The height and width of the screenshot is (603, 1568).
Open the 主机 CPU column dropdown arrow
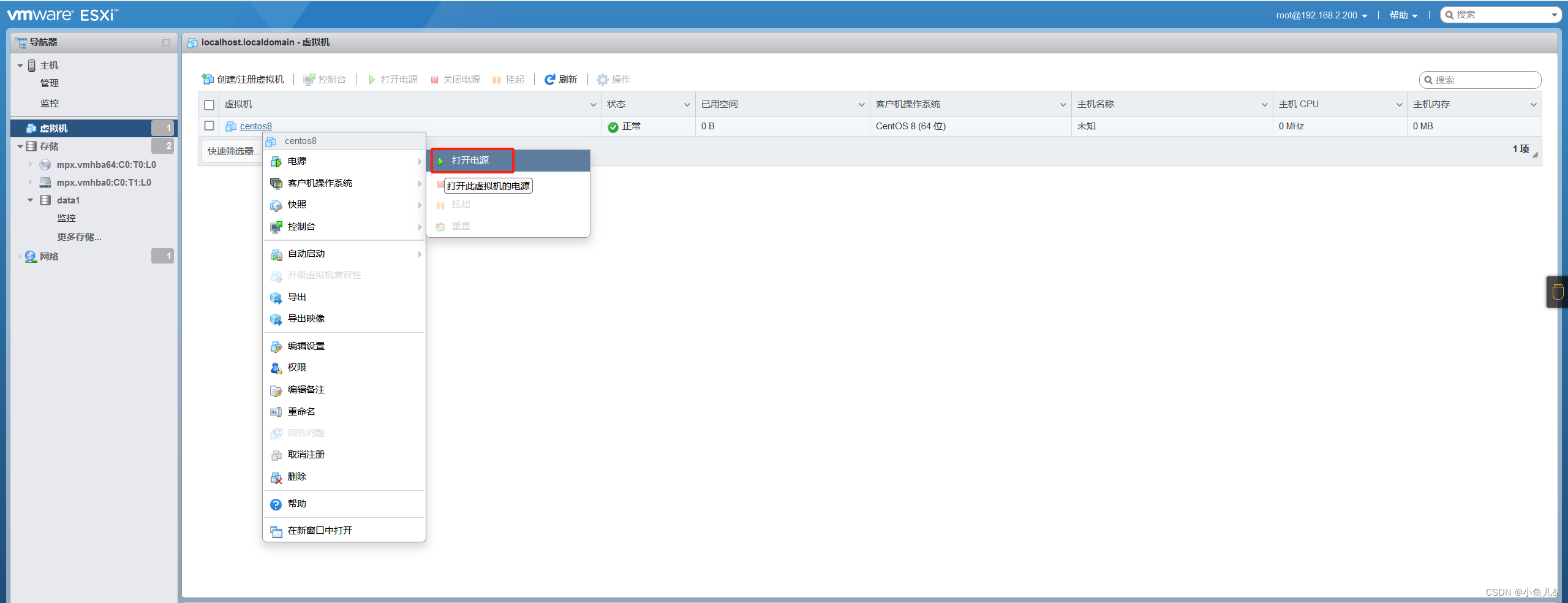tap(1399, 105)
